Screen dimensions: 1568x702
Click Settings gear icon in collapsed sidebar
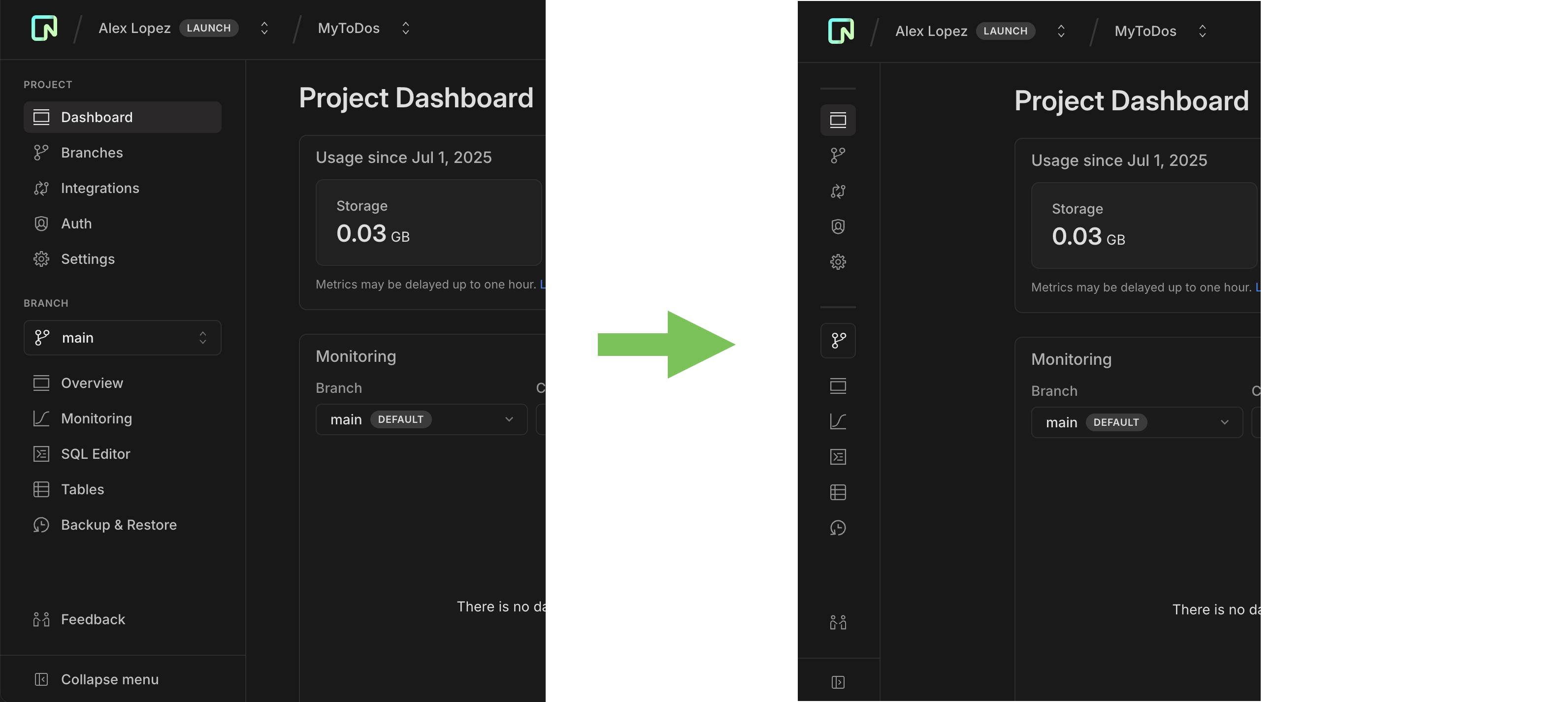coord(838,262)
